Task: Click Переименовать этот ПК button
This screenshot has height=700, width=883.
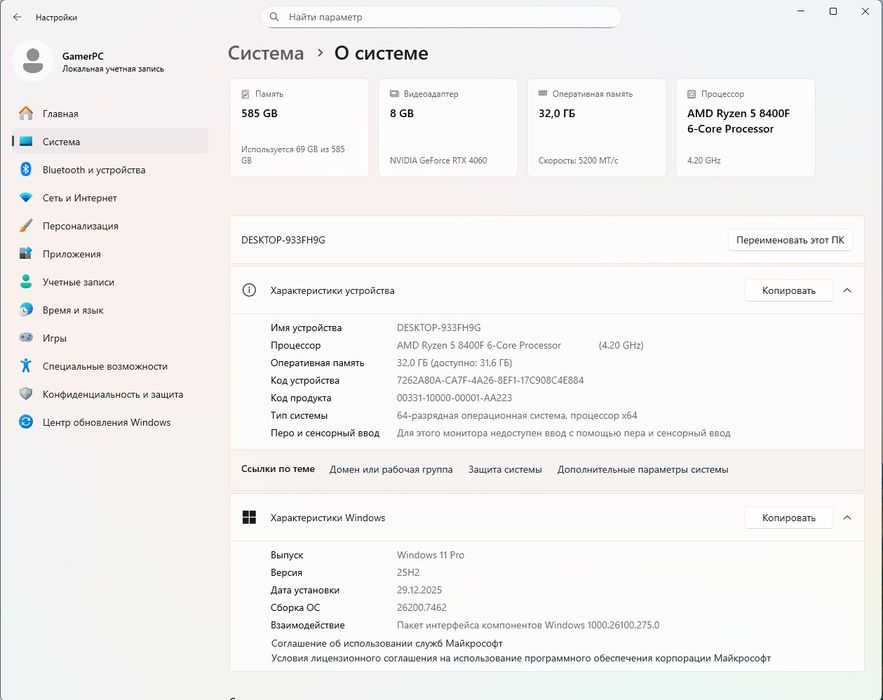Action: pos(790,240)
